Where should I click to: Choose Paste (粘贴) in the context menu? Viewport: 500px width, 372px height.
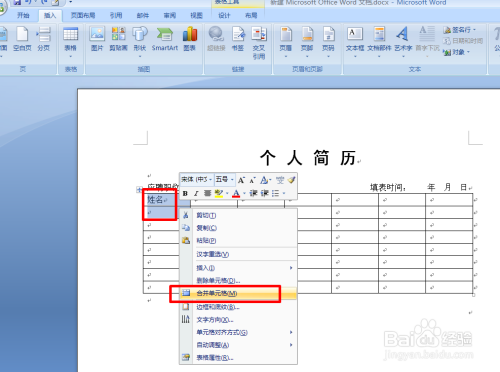(x=238, y=240)
